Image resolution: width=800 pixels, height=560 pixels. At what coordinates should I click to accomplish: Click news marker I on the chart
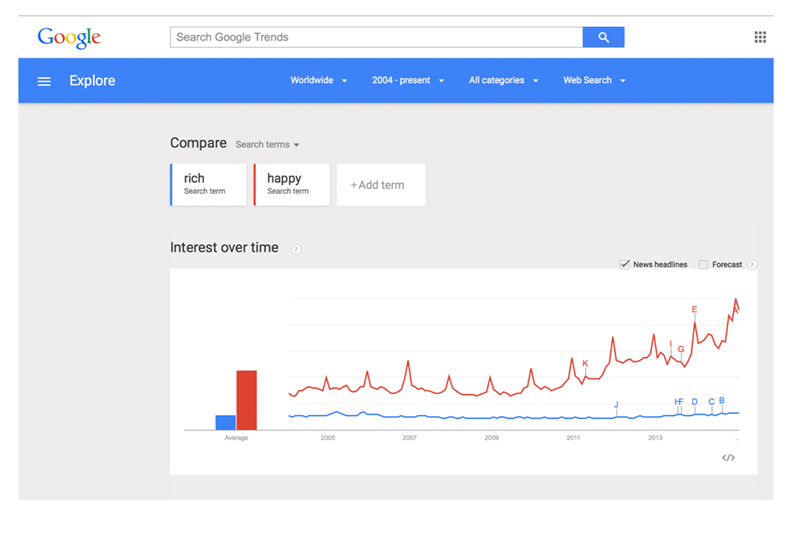(670, 344)
